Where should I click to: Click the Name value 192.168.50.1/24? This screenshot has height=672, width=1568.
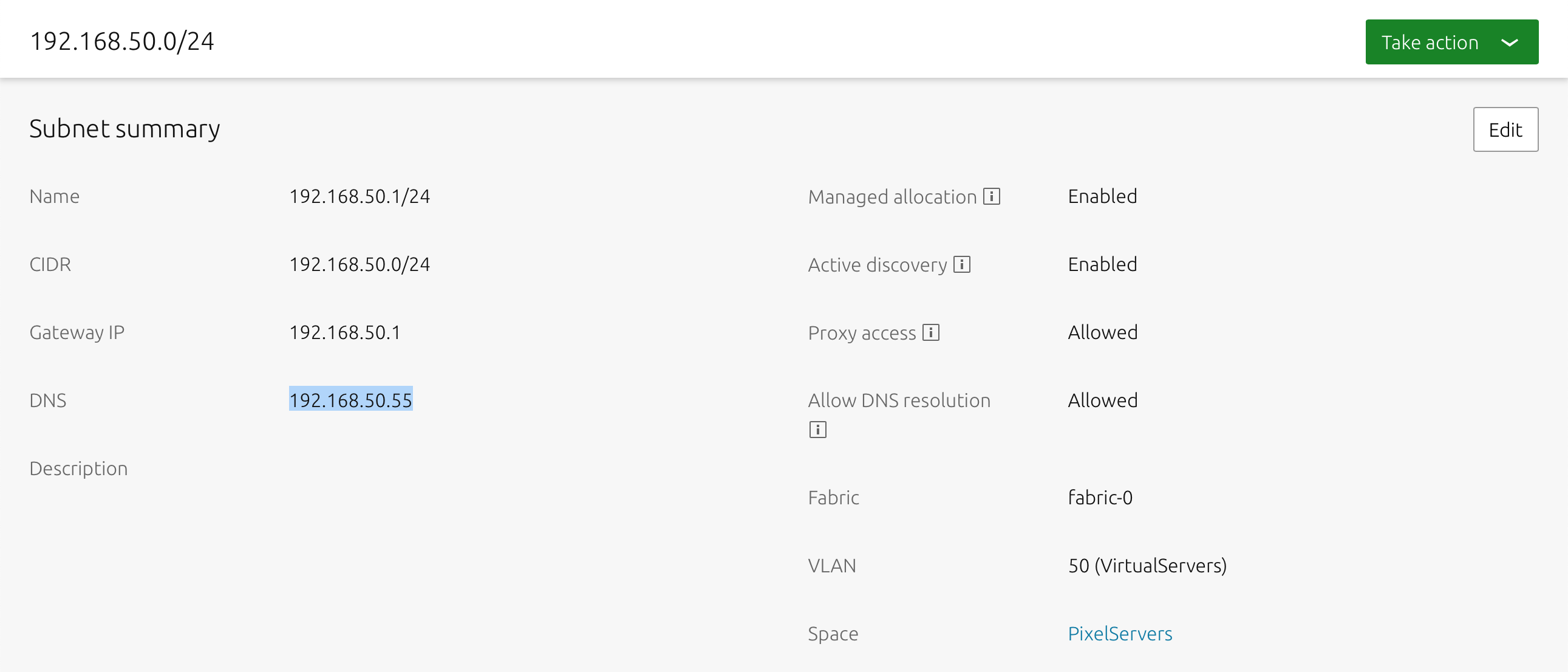click(x=359, y=196)
